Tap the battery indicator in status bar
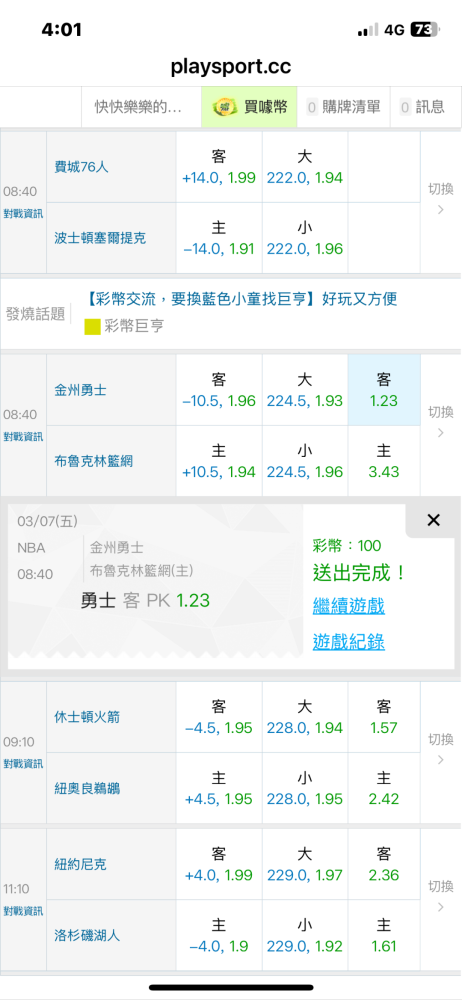This screenshot has height=1000, width=462. 426,29
